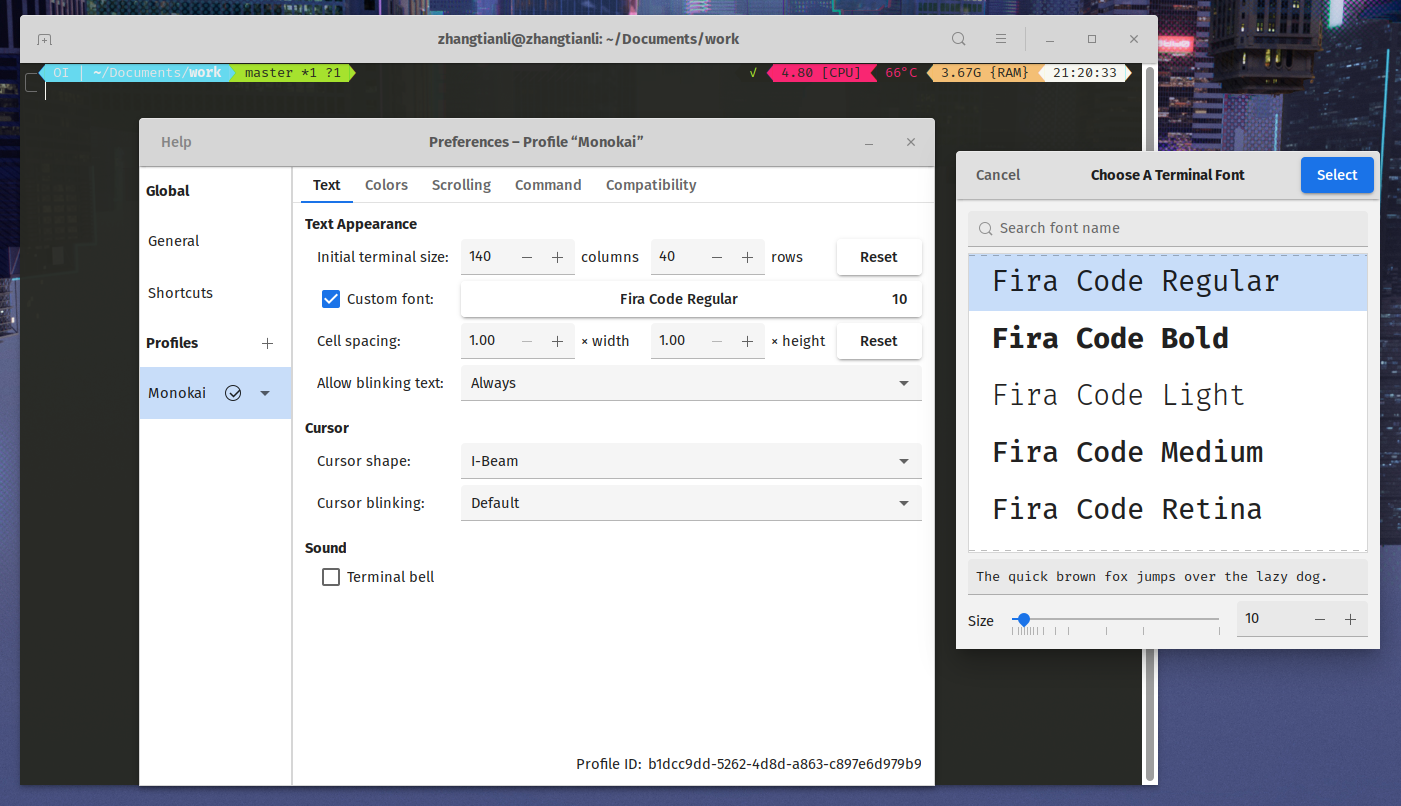Increase font size with plus in font chooser
This screenshot has width=1401, height=806.
1351,619
